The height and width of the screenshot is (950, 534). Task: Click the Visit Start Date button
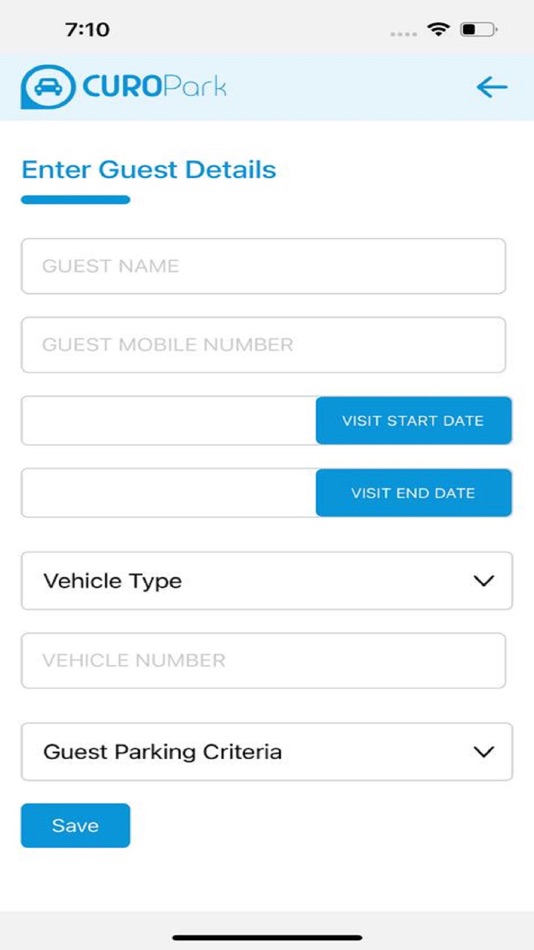[x=413, y=420]
